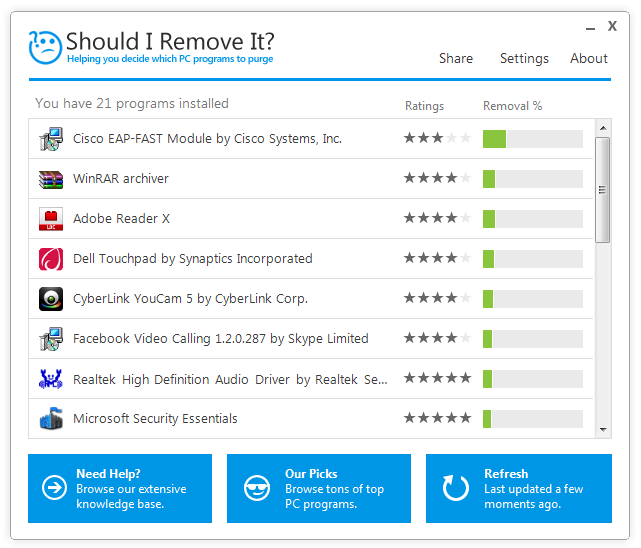Click the Realtek audio driver removal bar

coord(533,379)
